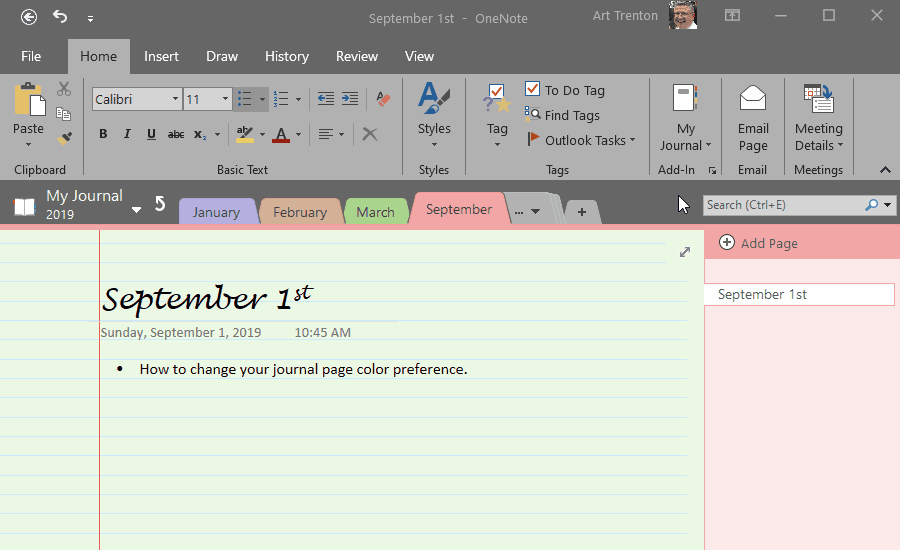Open the January section tab
The width and height of the screenshot is (900, 550).
click(x=216, y=212)
